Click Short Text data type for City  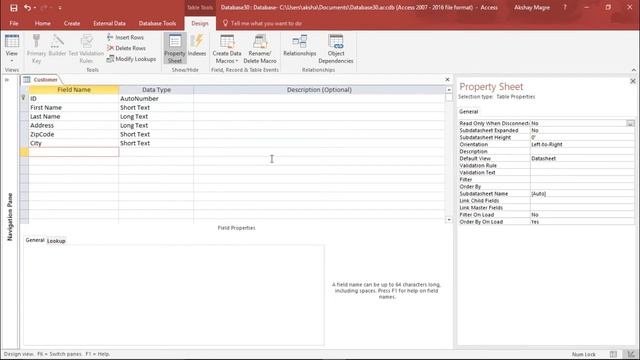(x=156, y=143)
